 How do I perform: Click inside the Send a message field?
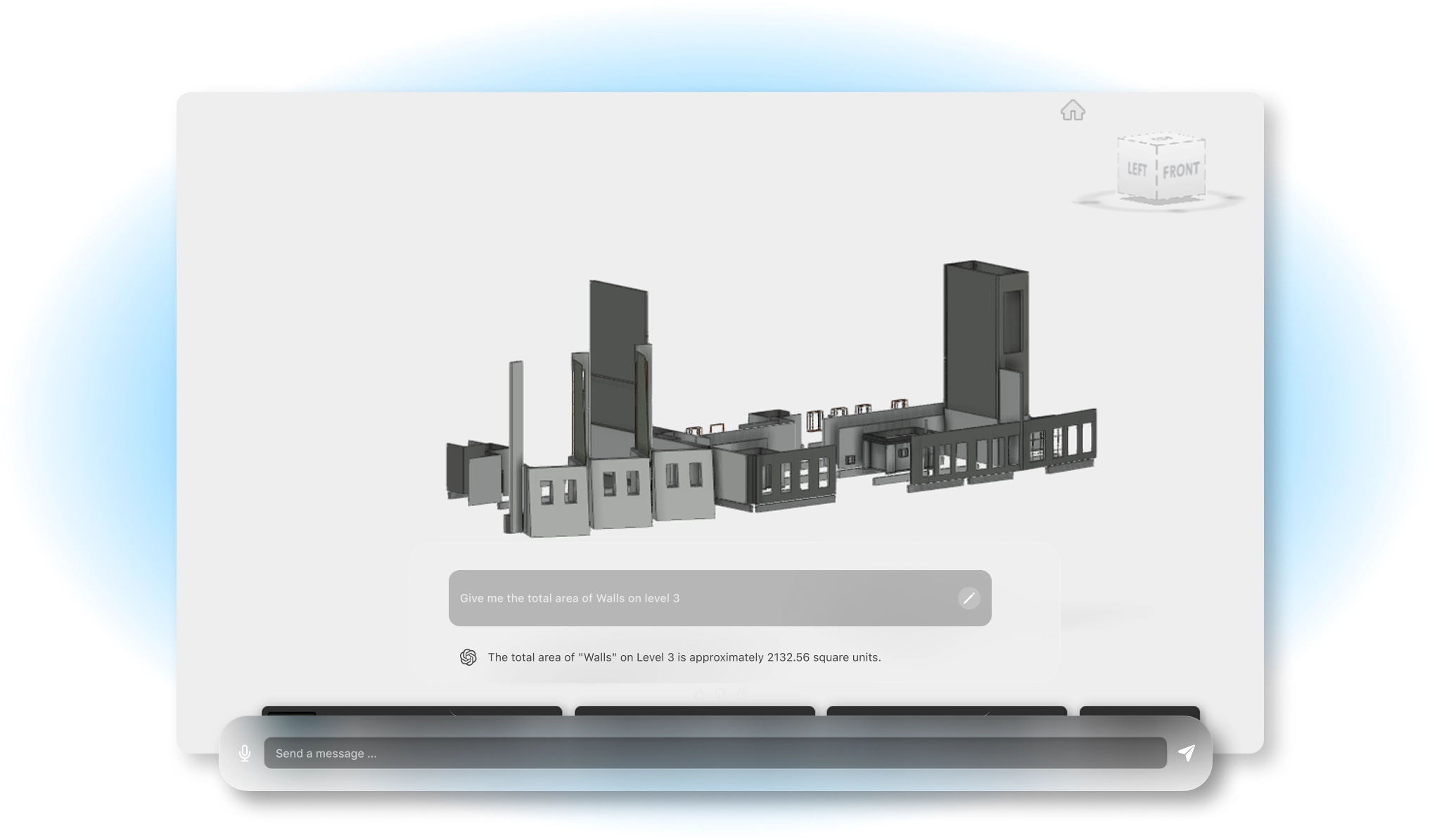(x=703, y=753)
